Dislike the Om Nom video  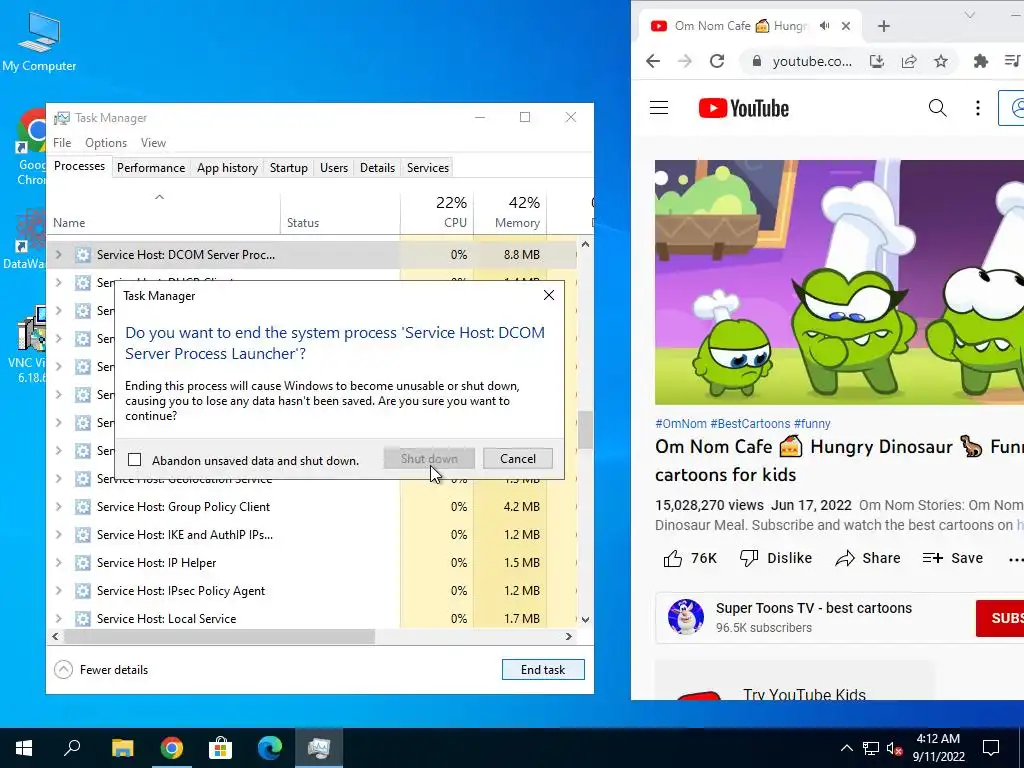click(x=776, y=558)
